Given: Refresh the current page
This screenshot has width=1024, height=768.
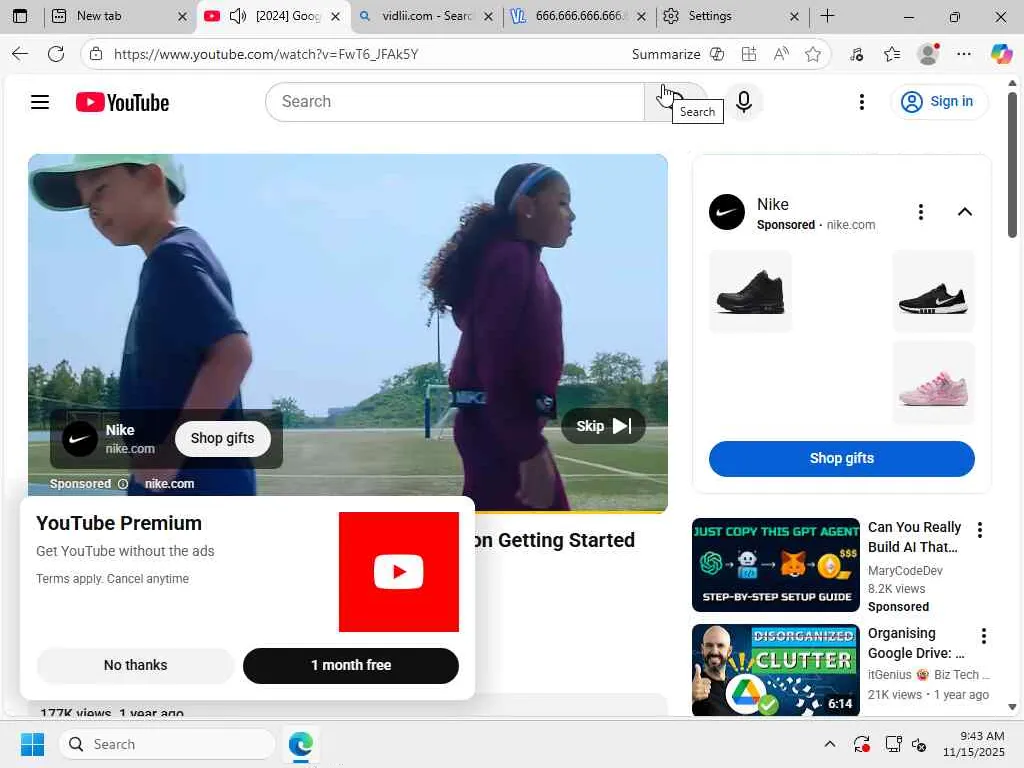Looking at the screenshot, I should coord(56,54).
